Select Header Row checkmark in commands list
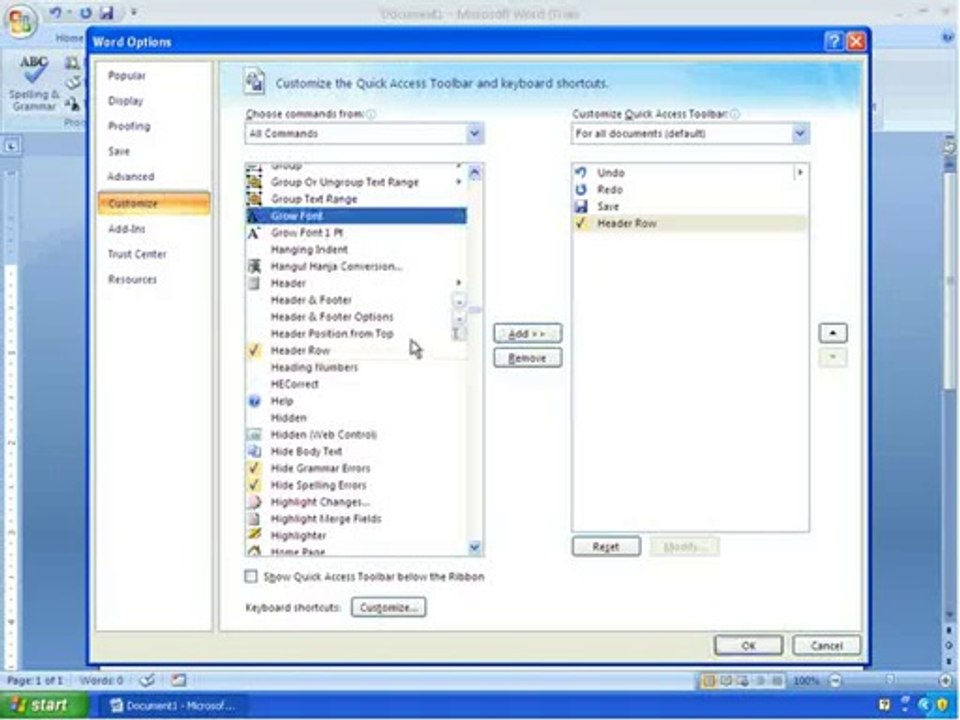 click(254, 350)
